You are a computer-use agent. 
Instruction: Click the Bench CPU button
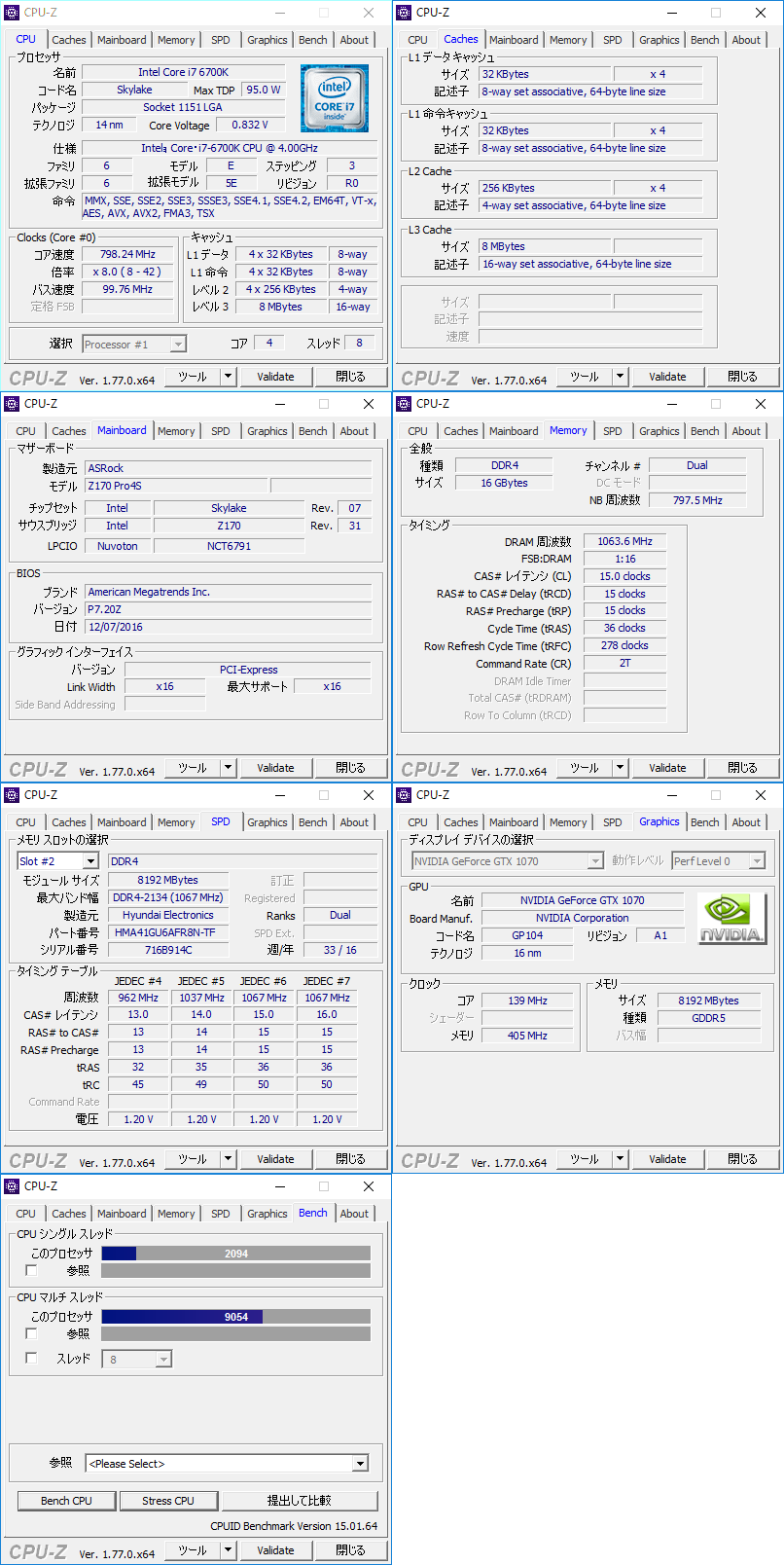[x=66, y=1501]
